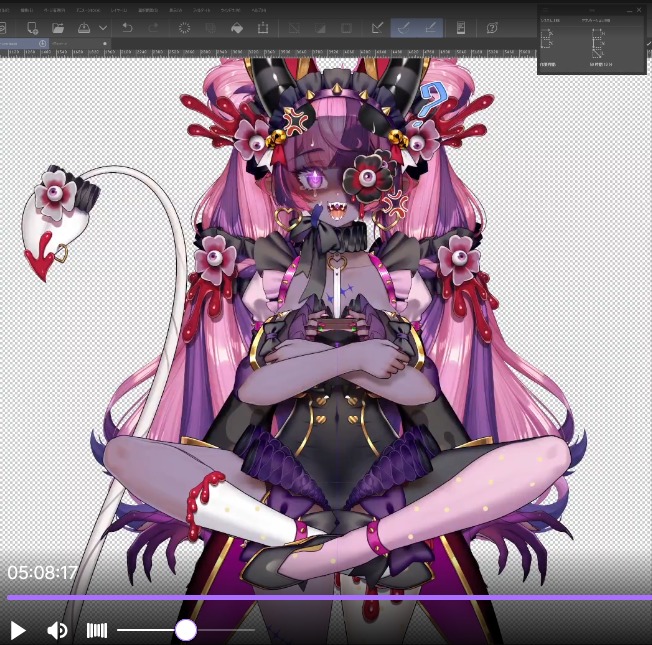Close the Information palette
This screenshot has height=645, width=652.
click(x=640, y=10)
